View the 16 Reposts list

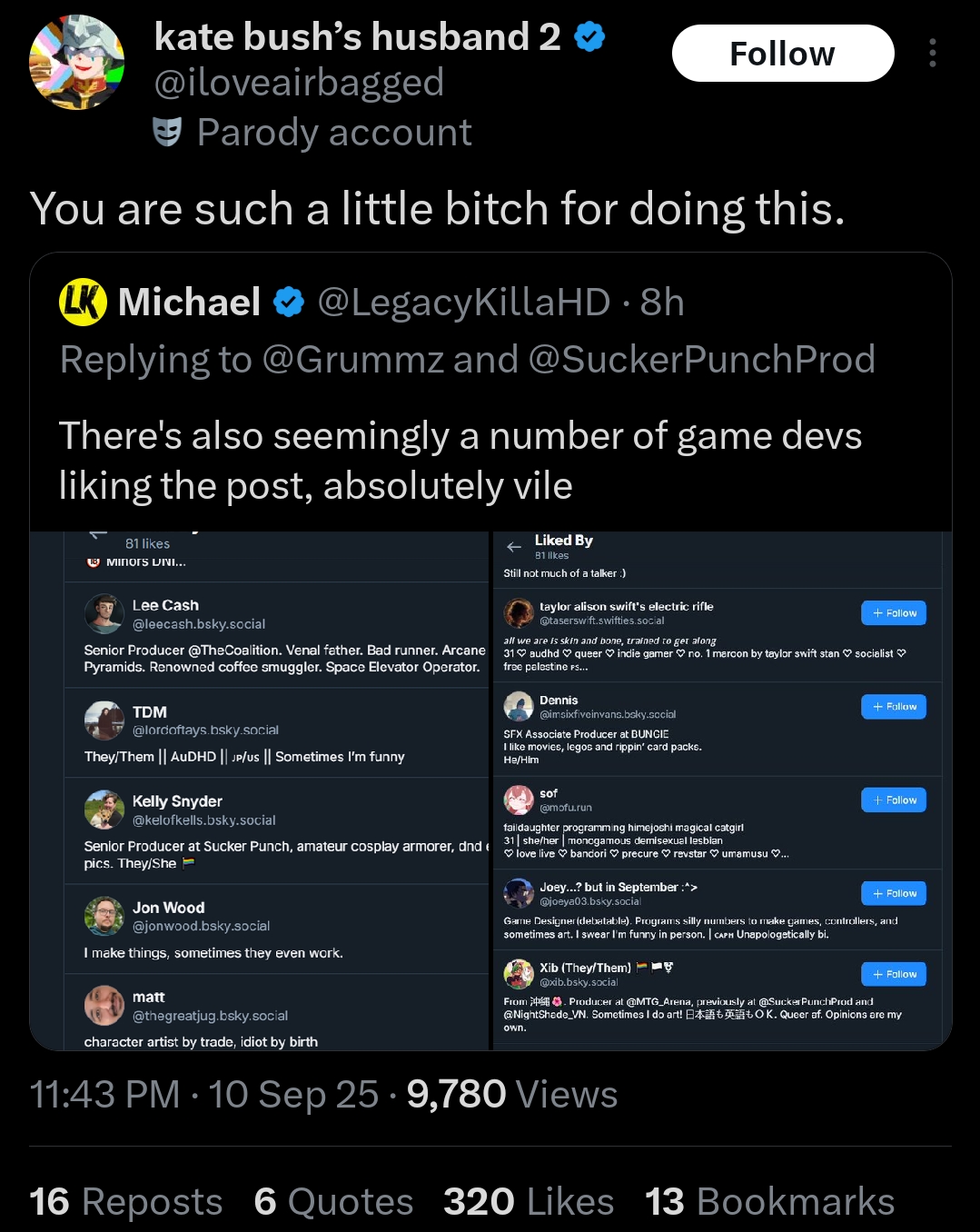[x=126, y=1201]
